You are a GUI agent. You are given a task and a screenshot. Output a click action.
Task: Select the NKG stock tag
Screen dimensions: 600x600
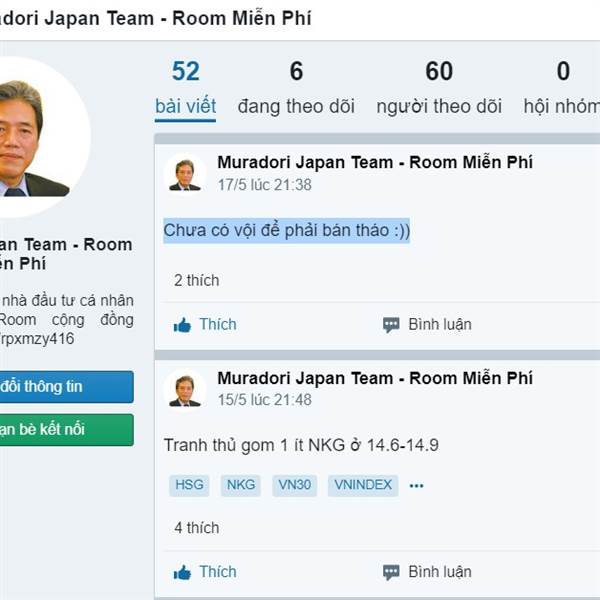(x=241, y=486)
